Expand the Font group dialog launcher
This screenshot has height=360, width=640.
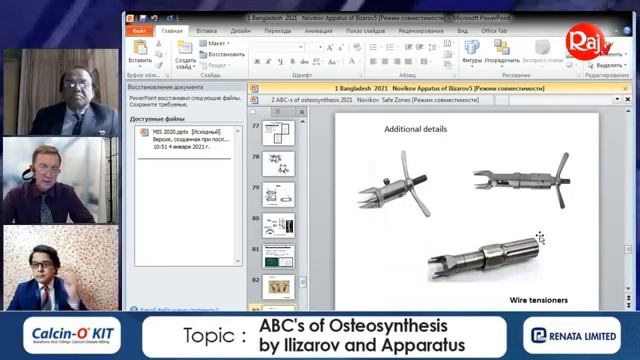(x=360, y=76)
